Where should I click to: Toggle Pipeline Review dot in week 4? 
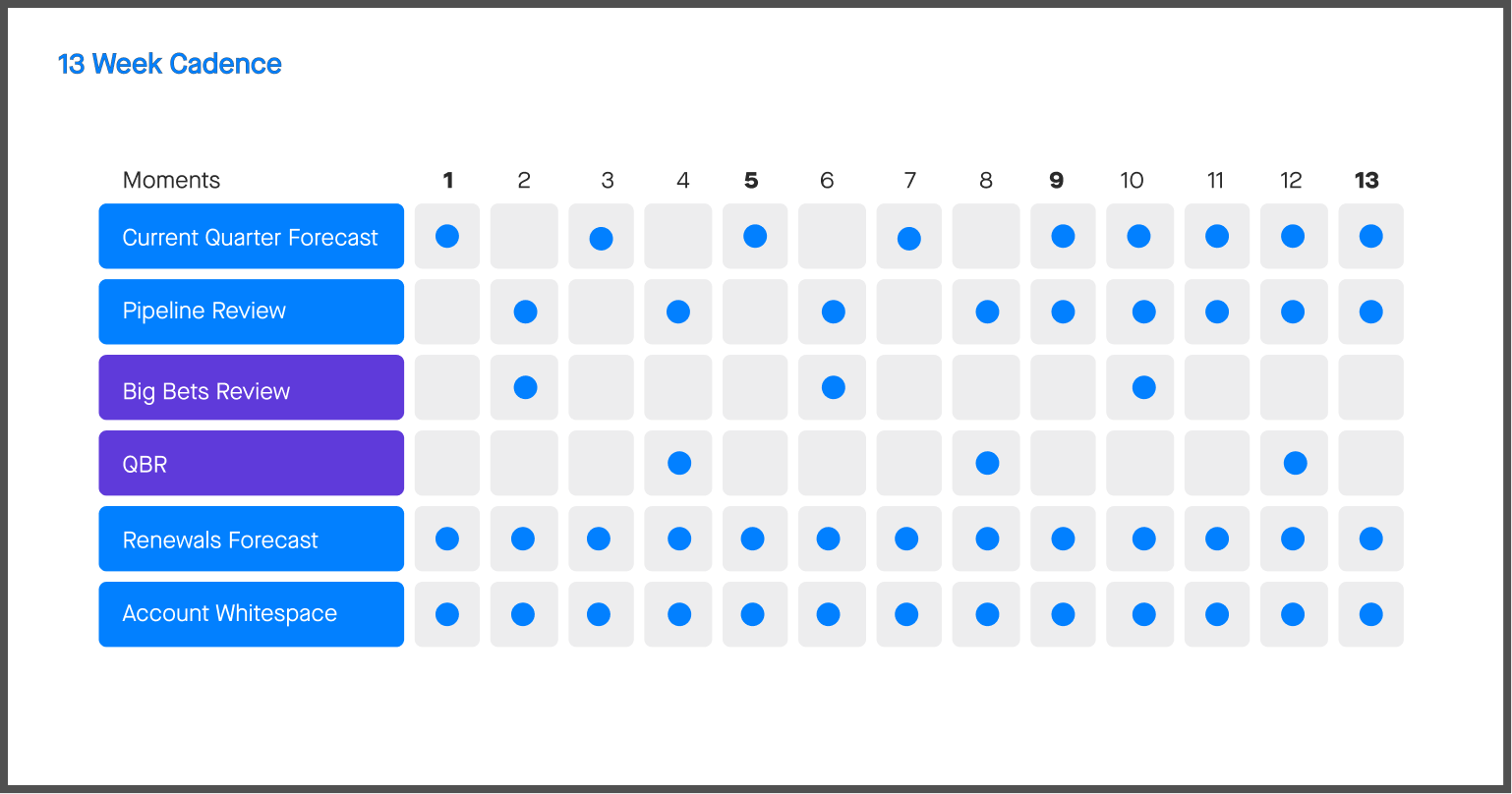point(678,312)
